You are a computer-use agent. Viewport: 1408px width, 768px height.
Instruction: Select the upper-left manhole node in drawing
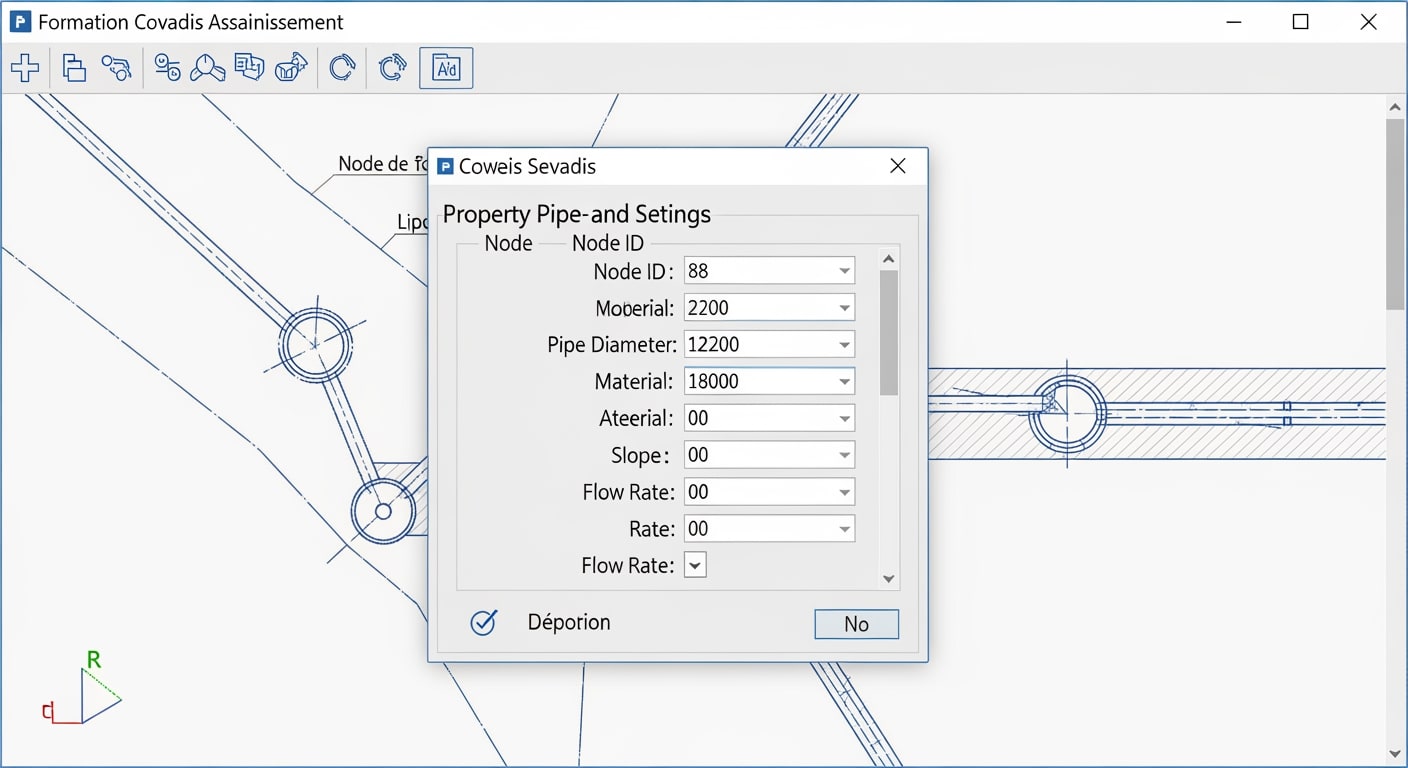[316, 345]
